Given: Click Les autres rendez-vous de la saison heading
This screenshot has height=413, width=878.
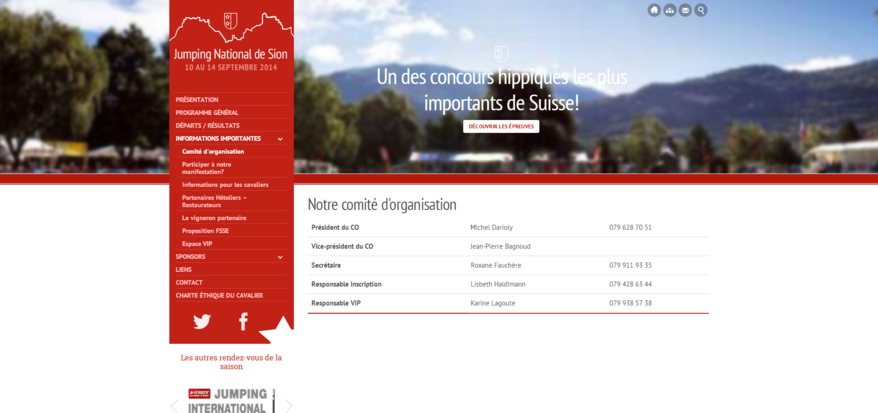Looking at the screenshot, I should [231, 362].
